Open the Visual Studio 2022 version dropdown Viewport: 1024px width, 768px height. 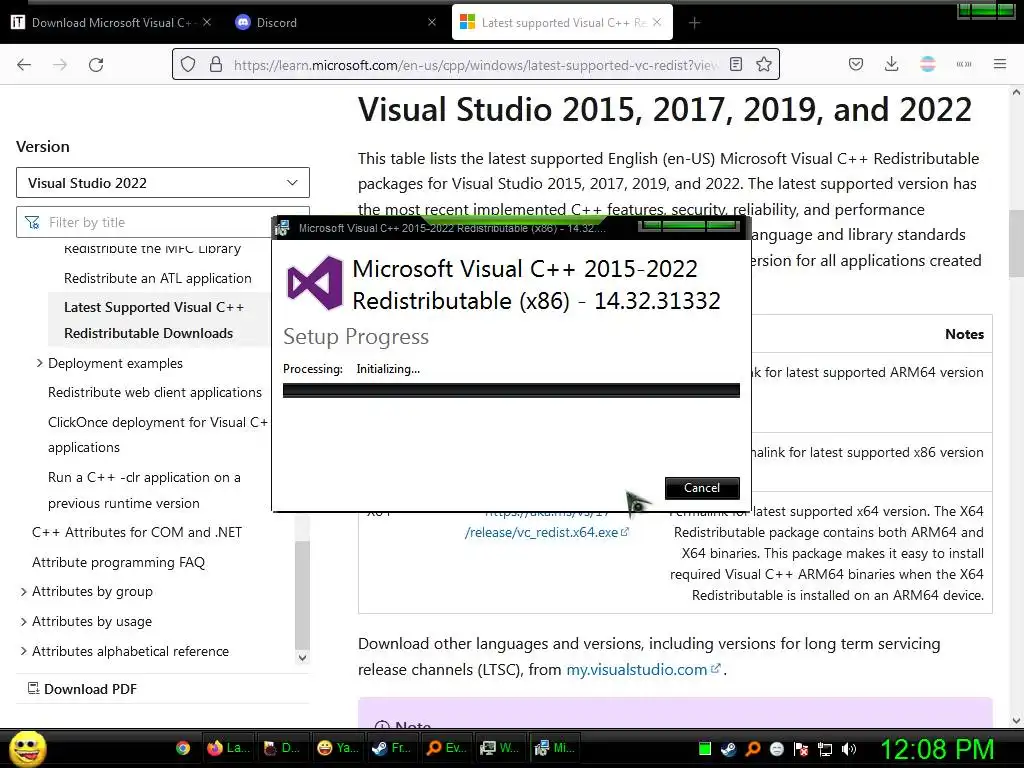[163, 183]
